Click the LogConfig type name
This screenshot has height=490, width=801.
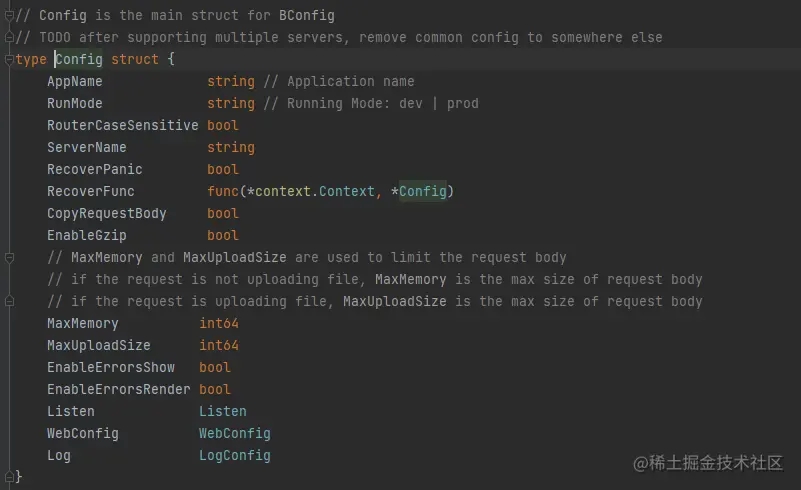(x=234, y=455)
